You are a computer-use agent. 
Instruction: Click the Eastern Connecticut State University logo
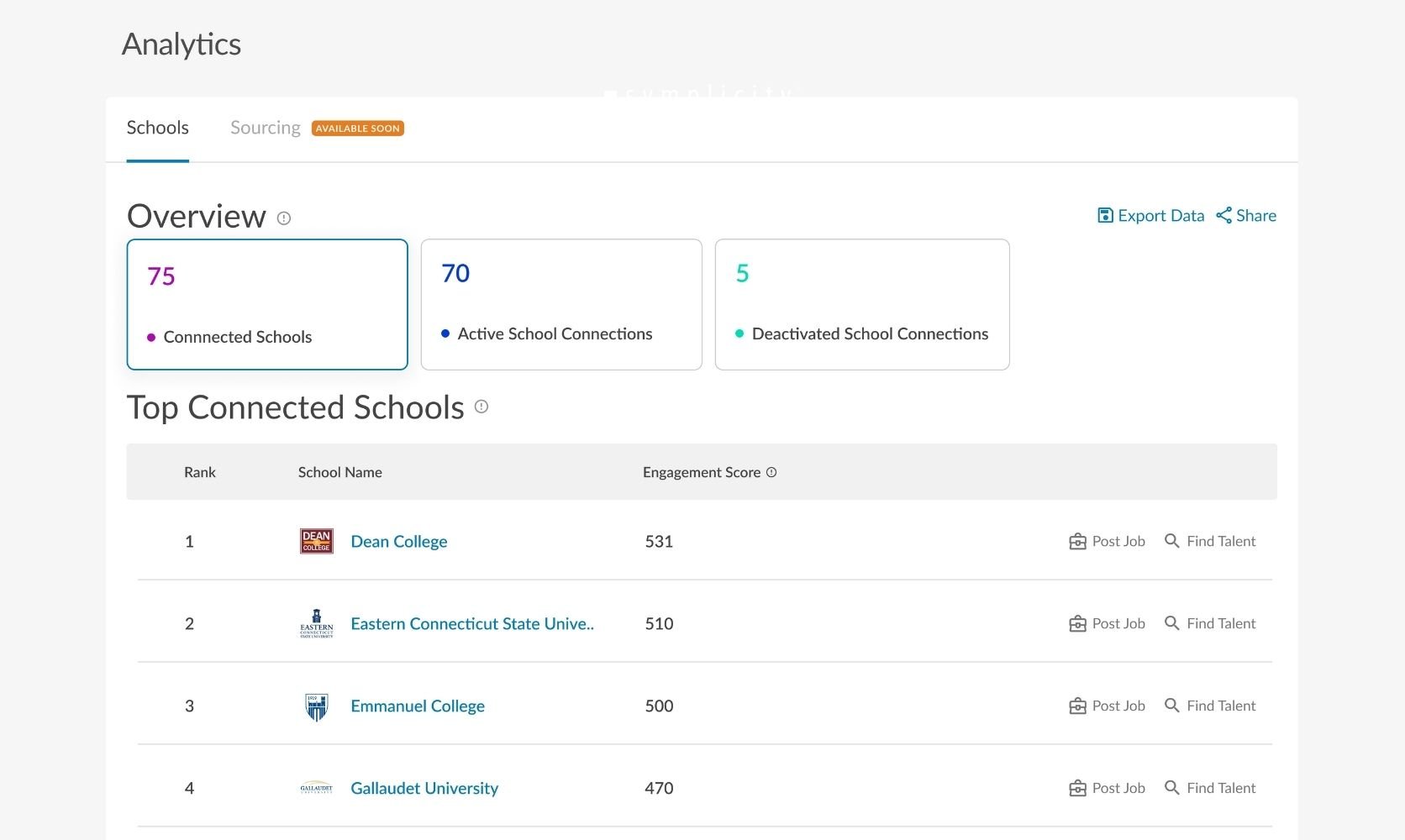click(x=317, y=623)
